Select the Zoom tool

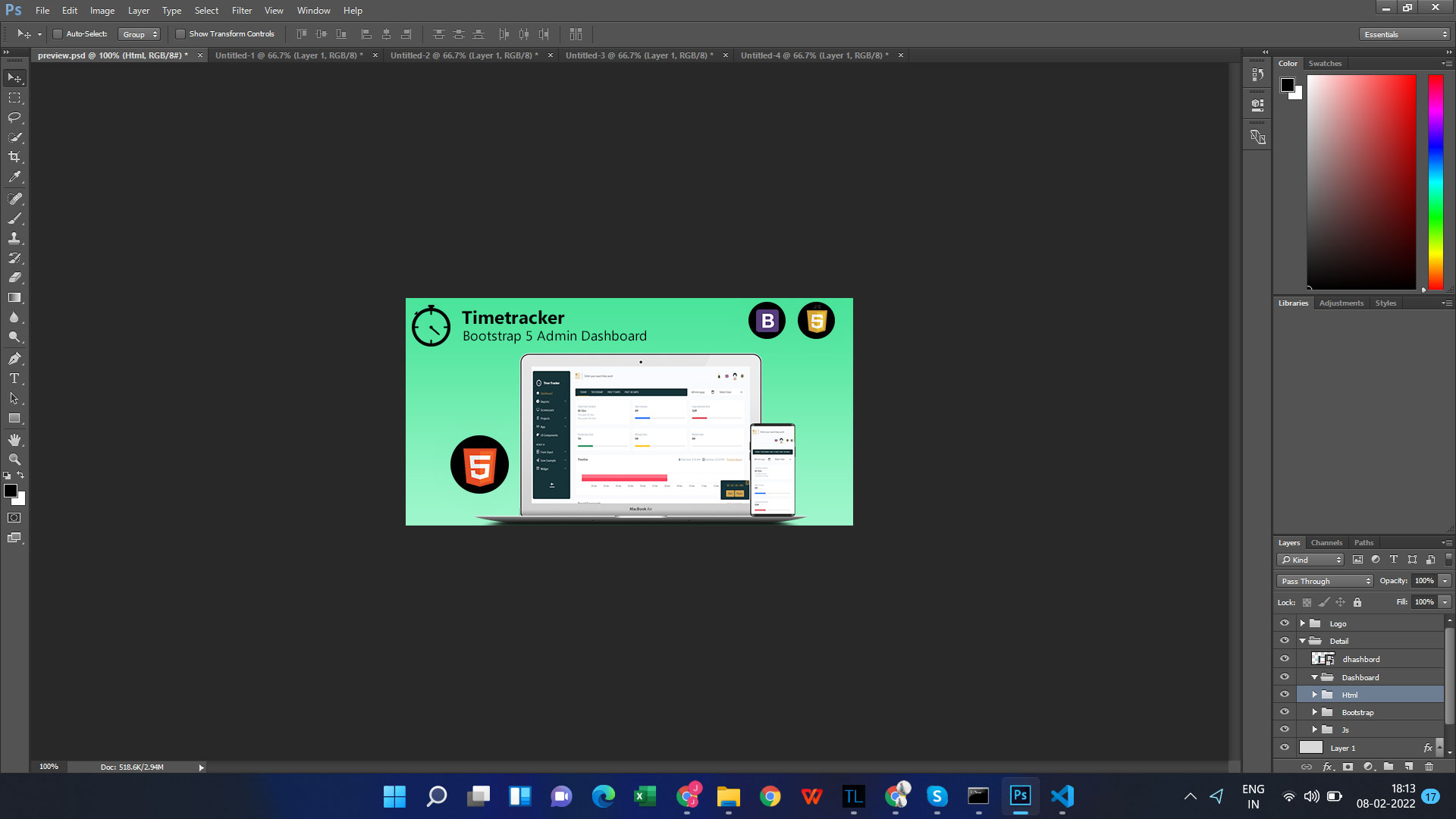14,460
